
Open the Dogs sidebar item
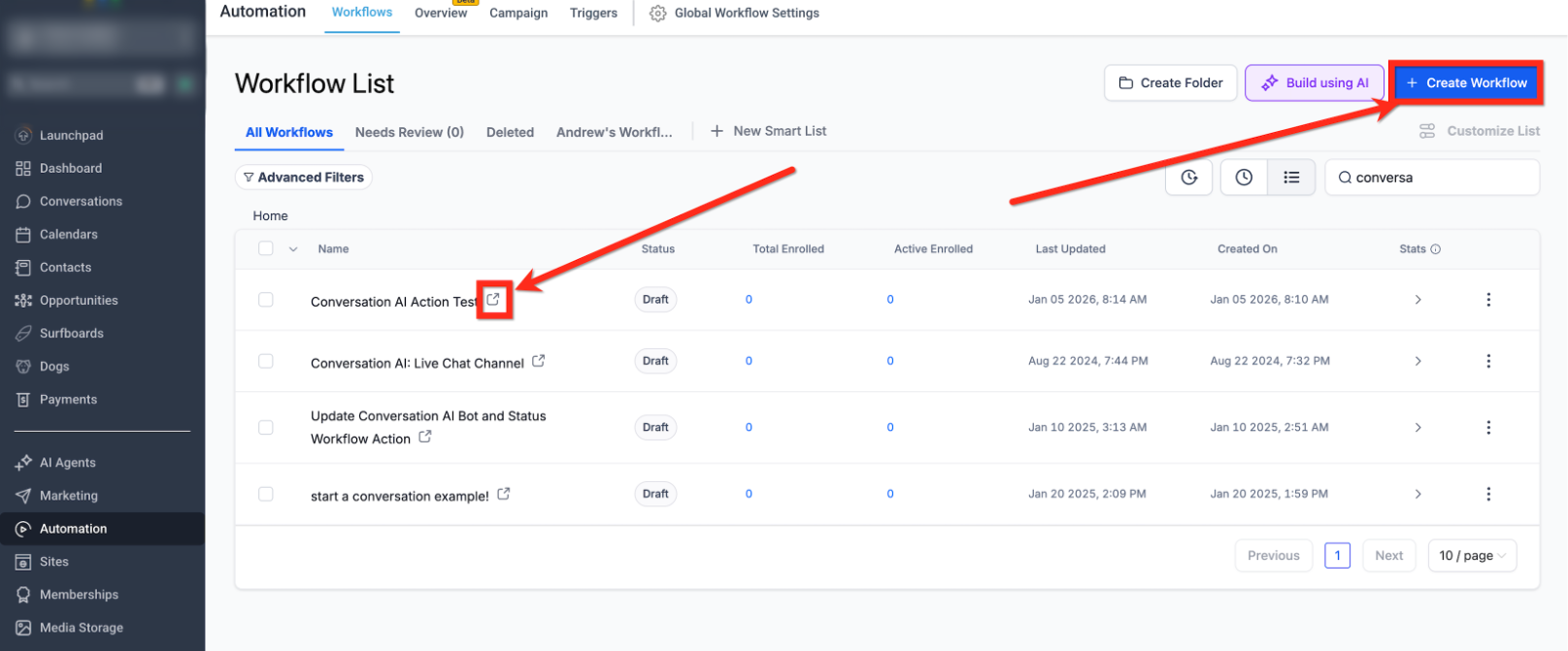point(54,366)
